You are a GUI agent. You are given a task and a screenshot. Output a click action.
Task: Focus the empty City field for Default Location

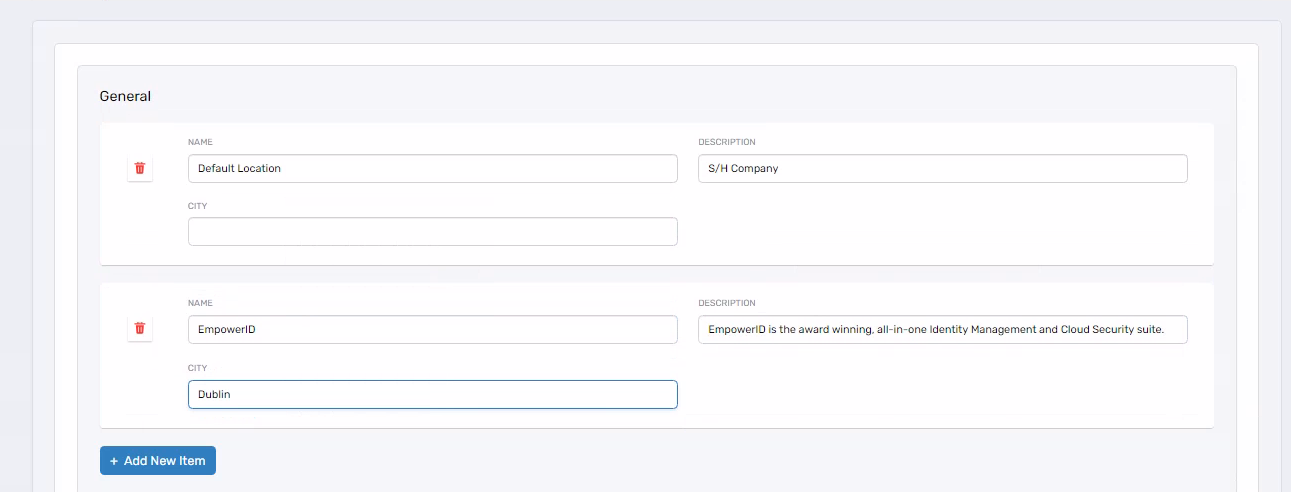[x=433, y=231]
